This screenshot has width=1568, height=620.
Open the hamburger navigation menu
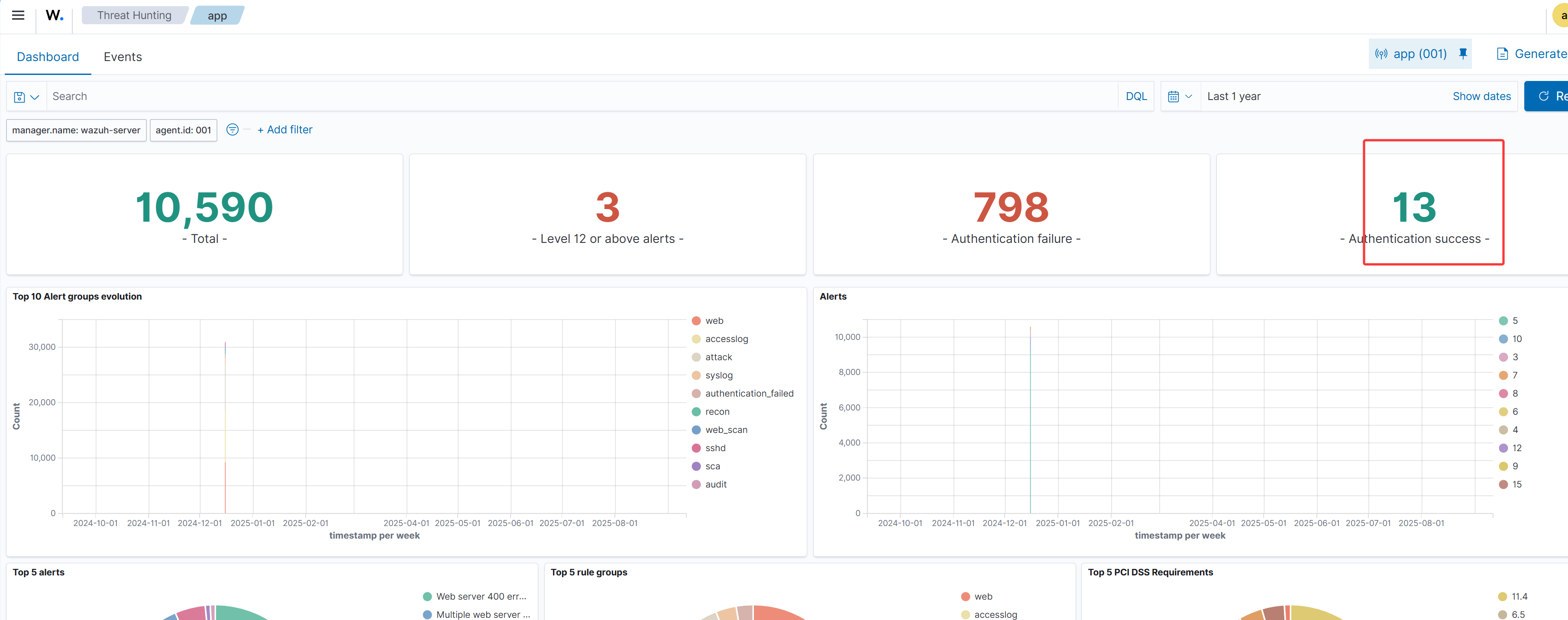pyautogui.click(x=18, y=15)
